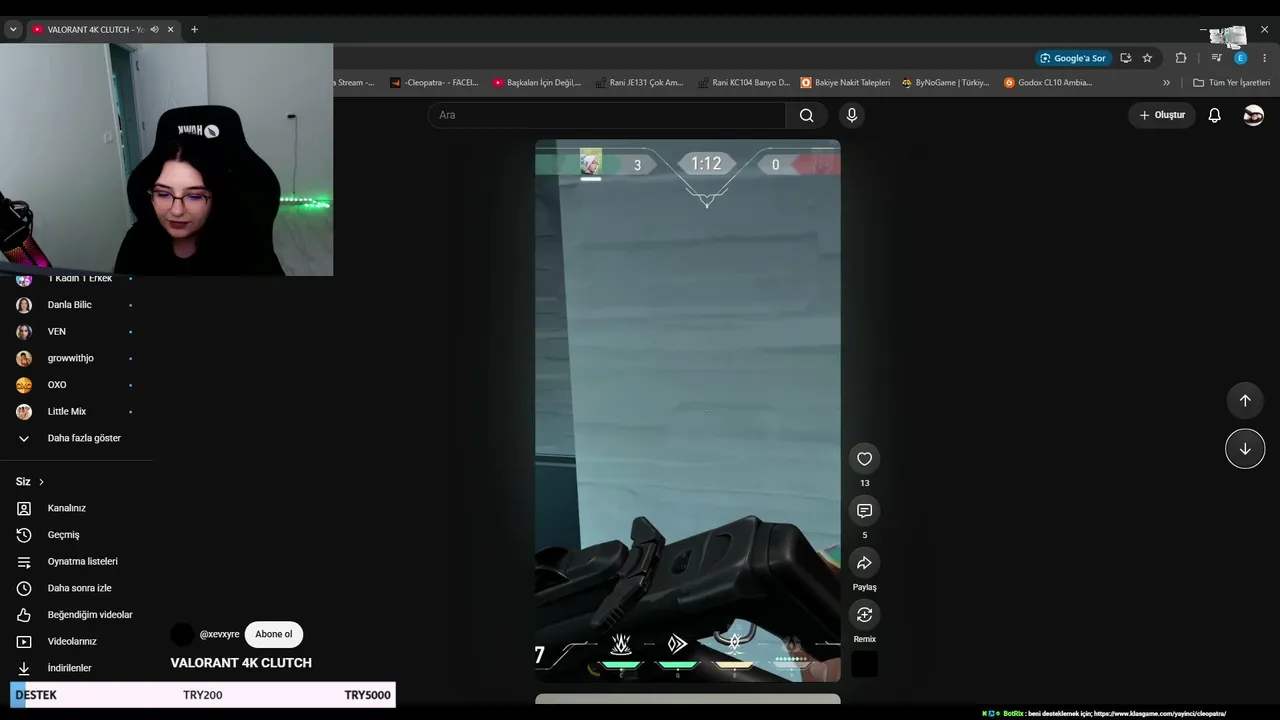The image size is (1280, 720).
Task: Start voice search with microphone icon
Action: 852,115
